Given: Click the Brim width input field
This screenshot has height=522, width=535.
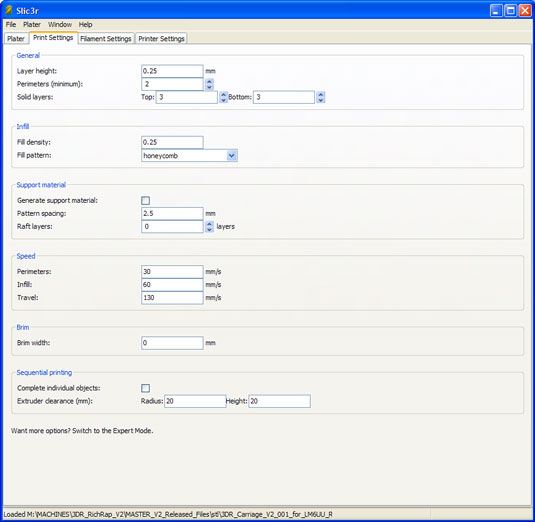Looking at the screenshot, I should [172, 343].
